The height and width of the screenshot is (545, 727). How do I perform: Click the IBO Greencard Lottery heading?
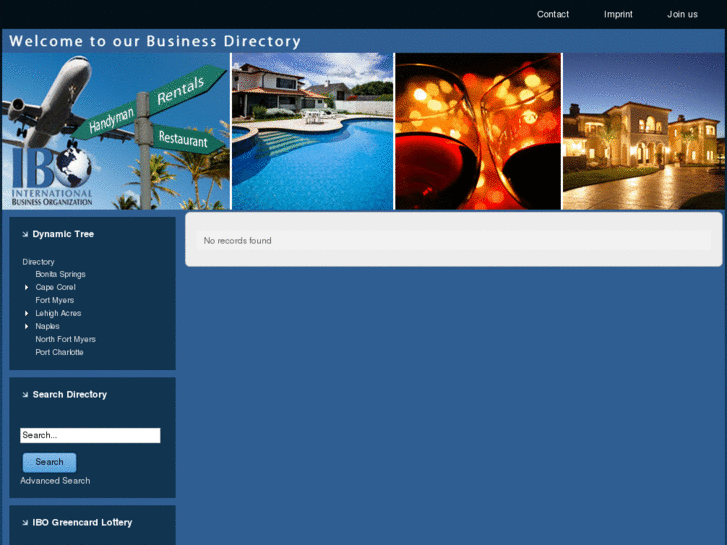click(x=82, y=523)
